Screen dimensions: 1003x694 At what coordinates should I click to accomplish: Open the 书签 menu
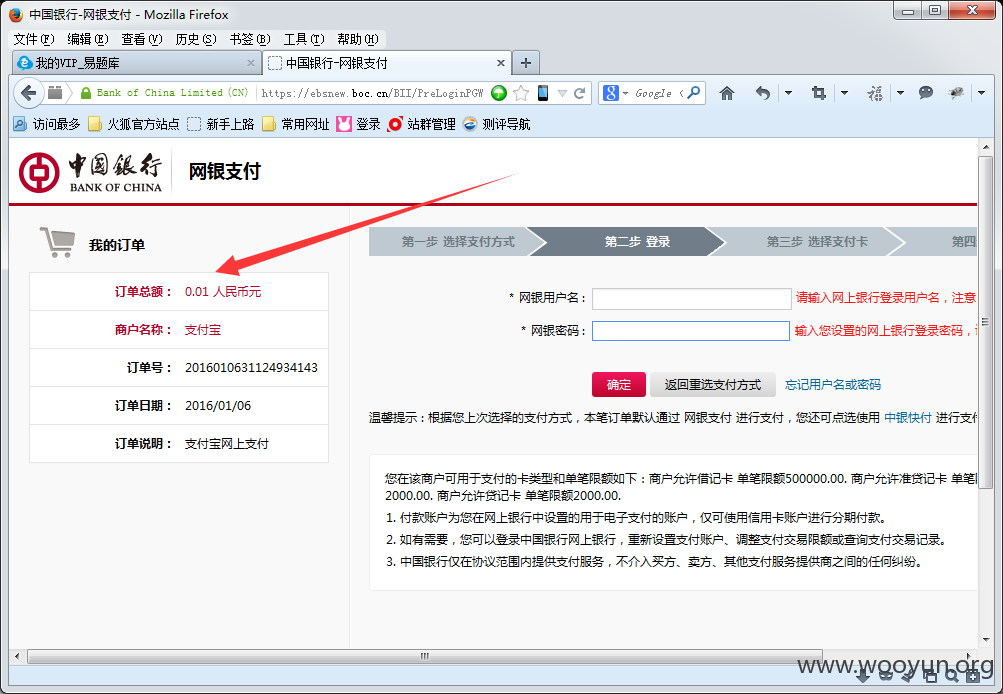click(x=250, y=39)
